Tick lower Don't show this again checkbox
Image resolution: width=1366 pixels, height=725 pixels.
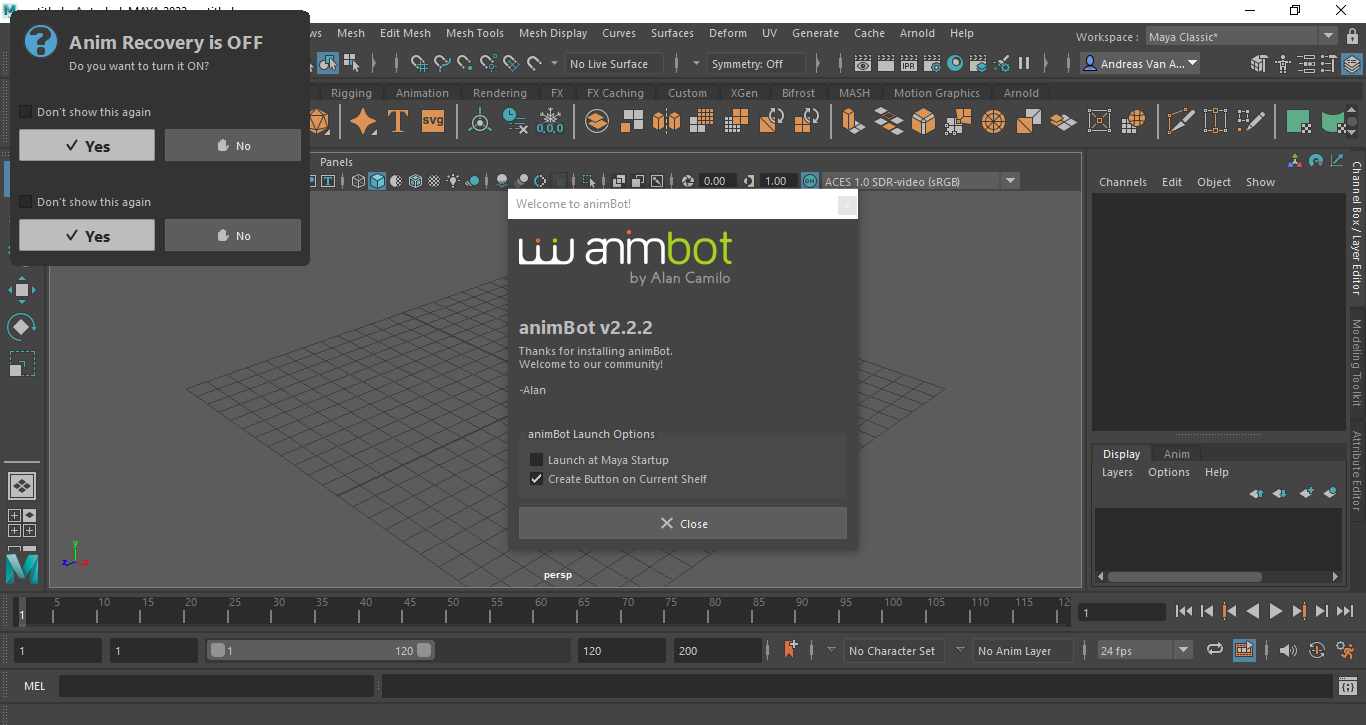(26, 202)
